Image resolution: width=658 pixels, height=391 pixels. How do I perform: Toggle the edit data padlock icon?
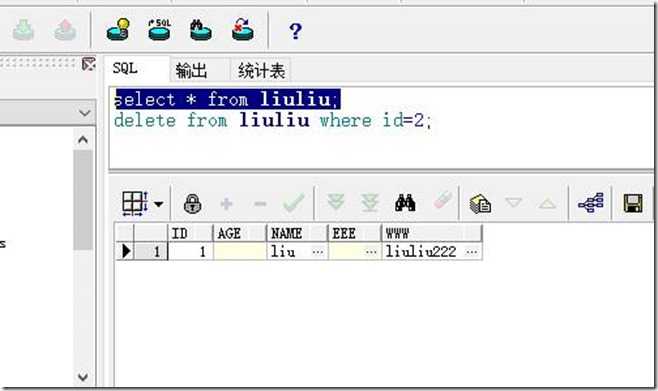193,204
